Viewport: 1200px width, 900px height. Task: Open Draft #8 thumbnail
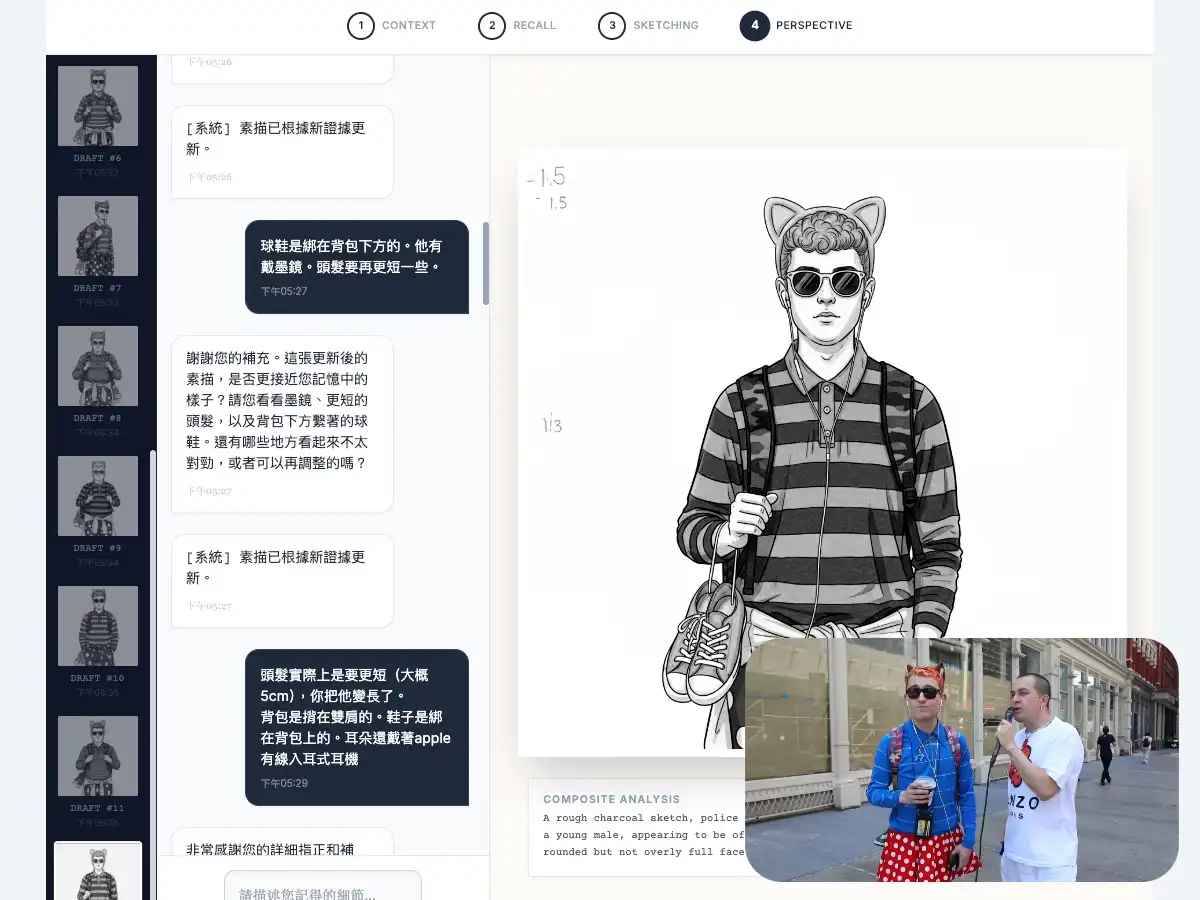pyautogui.click(x=98, y=366)
